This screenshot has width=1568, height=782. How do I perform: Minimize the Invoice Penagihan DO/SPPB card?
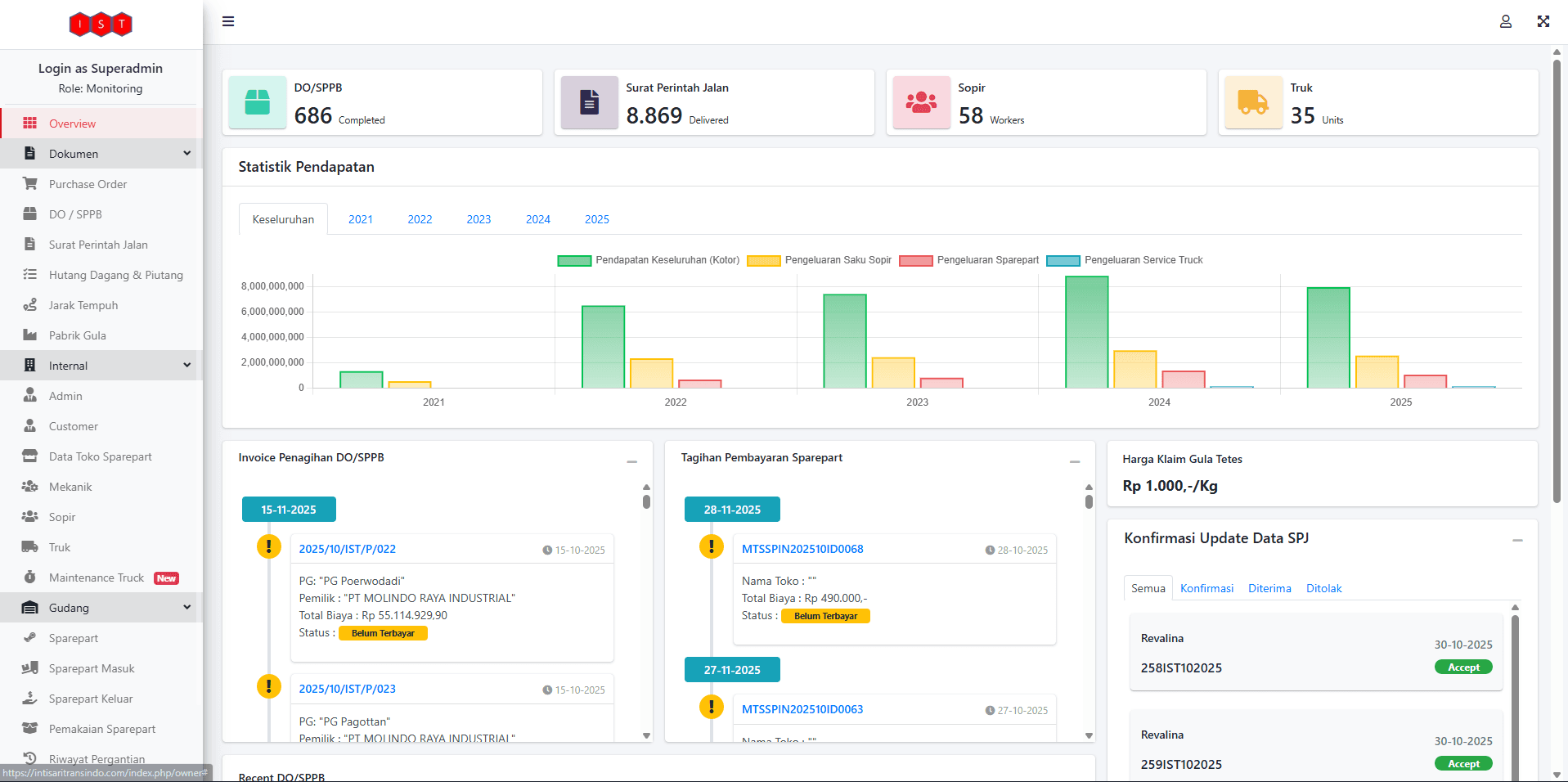point(632,461)
